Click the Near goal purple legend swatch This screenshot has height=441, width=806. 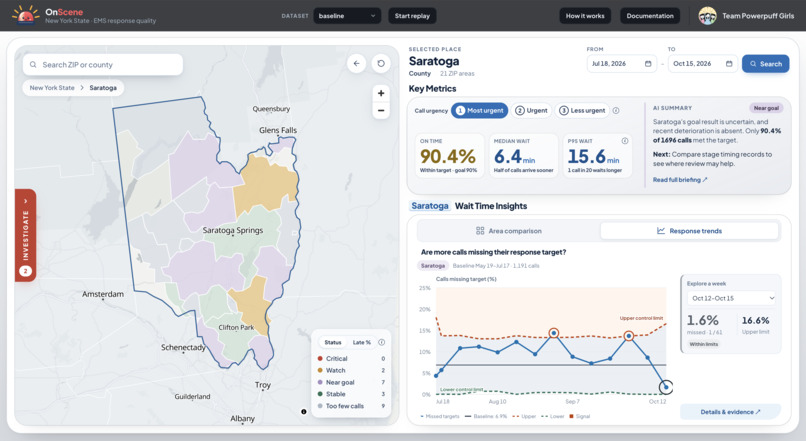(320, 382)
